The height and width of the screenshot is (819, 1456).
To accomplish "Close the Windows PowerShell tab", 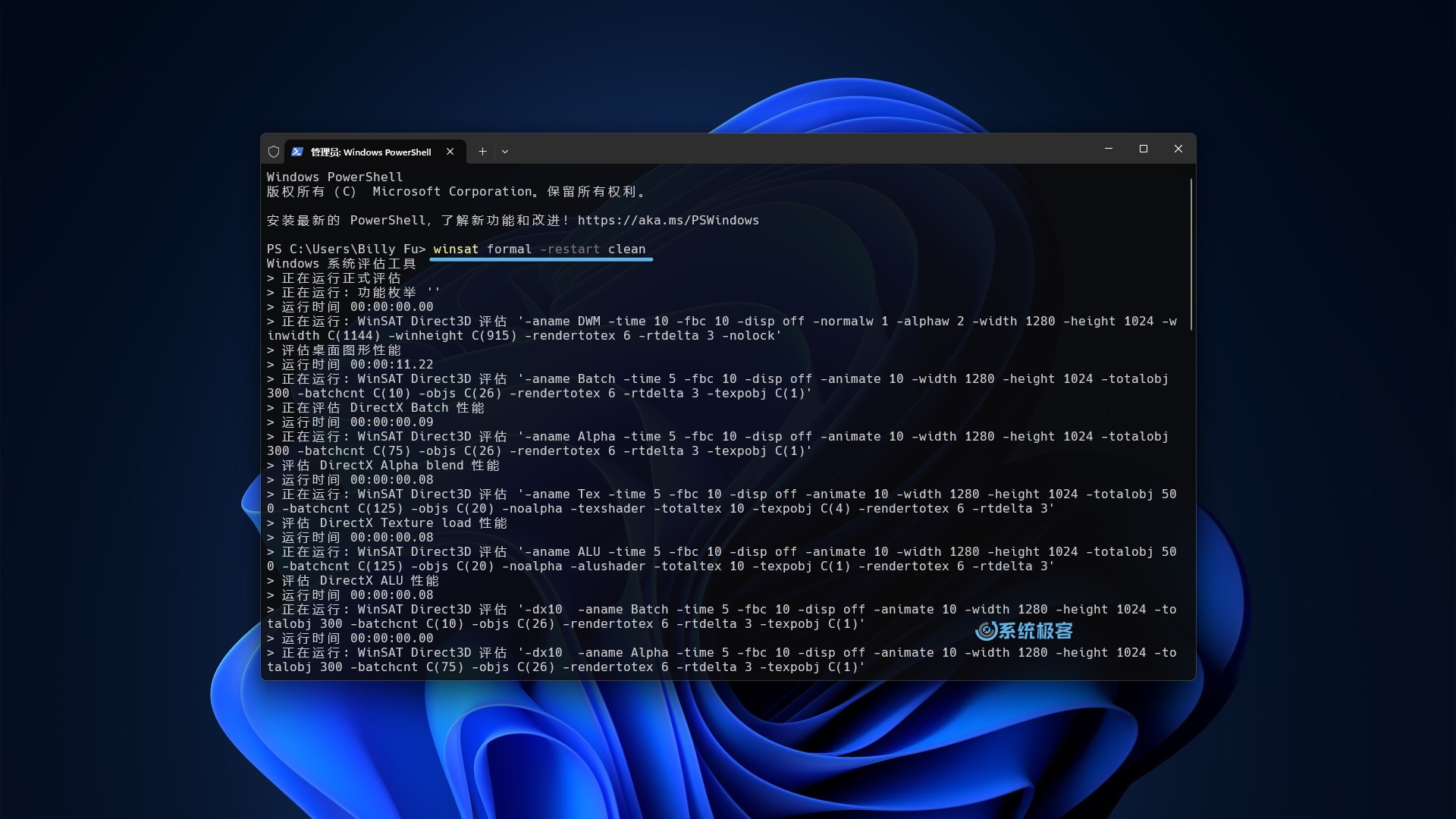I will click(450, 152).
